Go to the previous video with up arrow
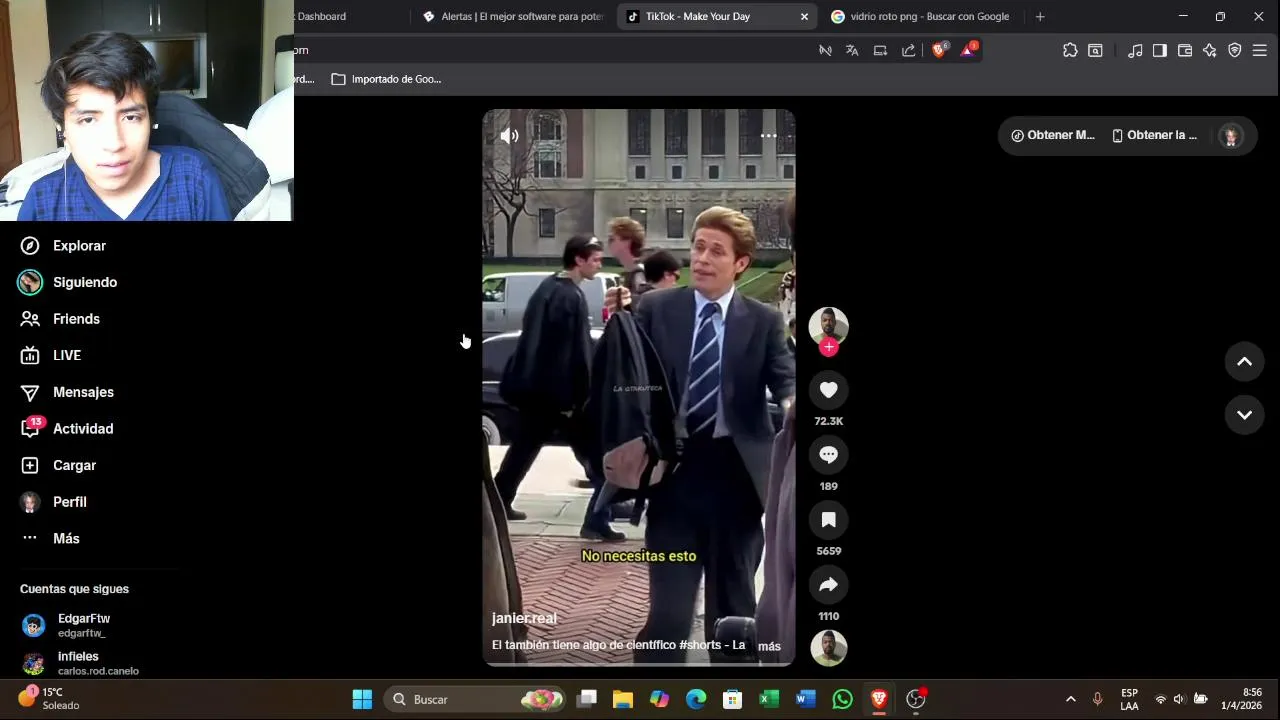This screenshot has width=1280, height=720. [x=1245, y=362]
